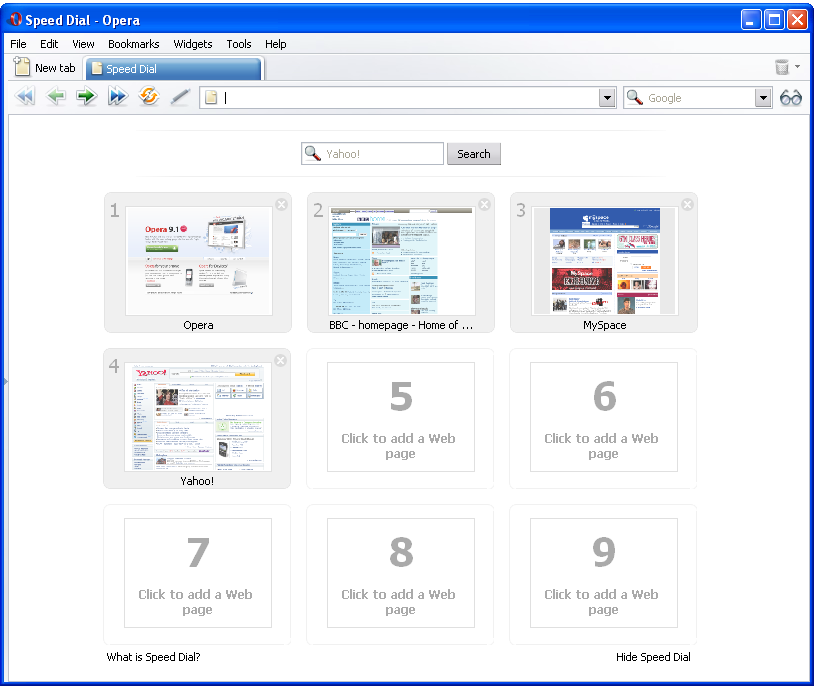Open the Widgets menu
The width and height of the screenshot is (815, 689).
pos(192,44)
